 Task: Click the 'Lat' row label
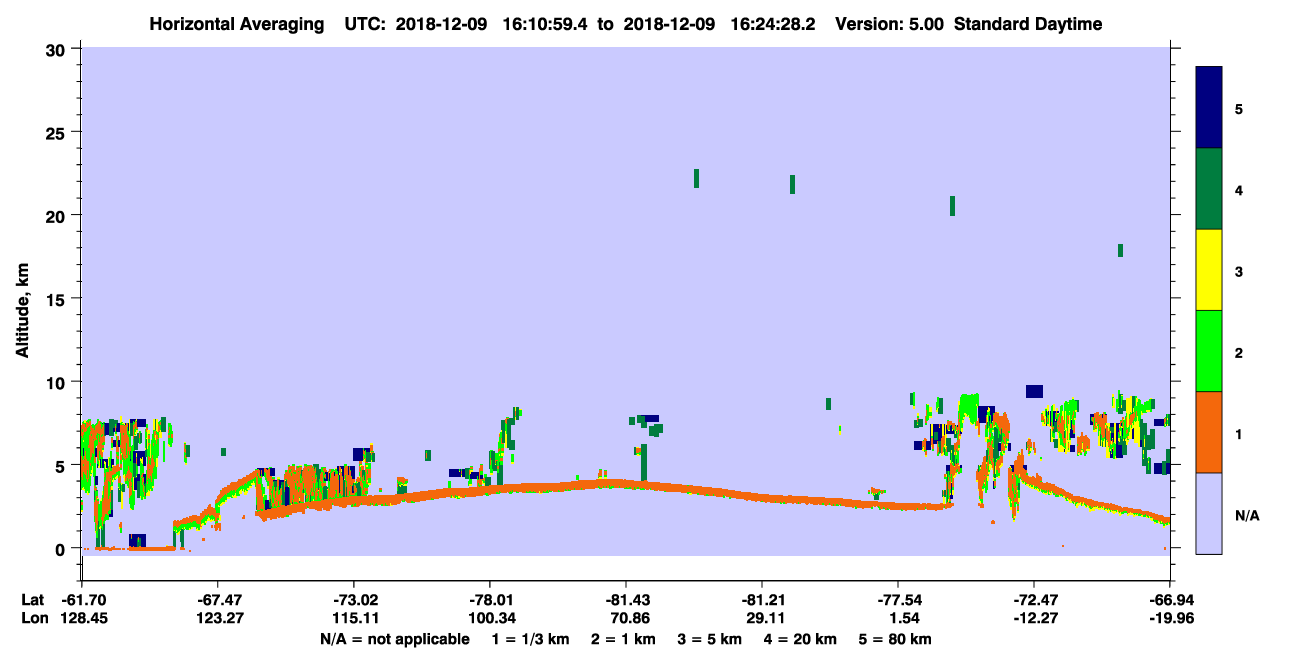33,600
